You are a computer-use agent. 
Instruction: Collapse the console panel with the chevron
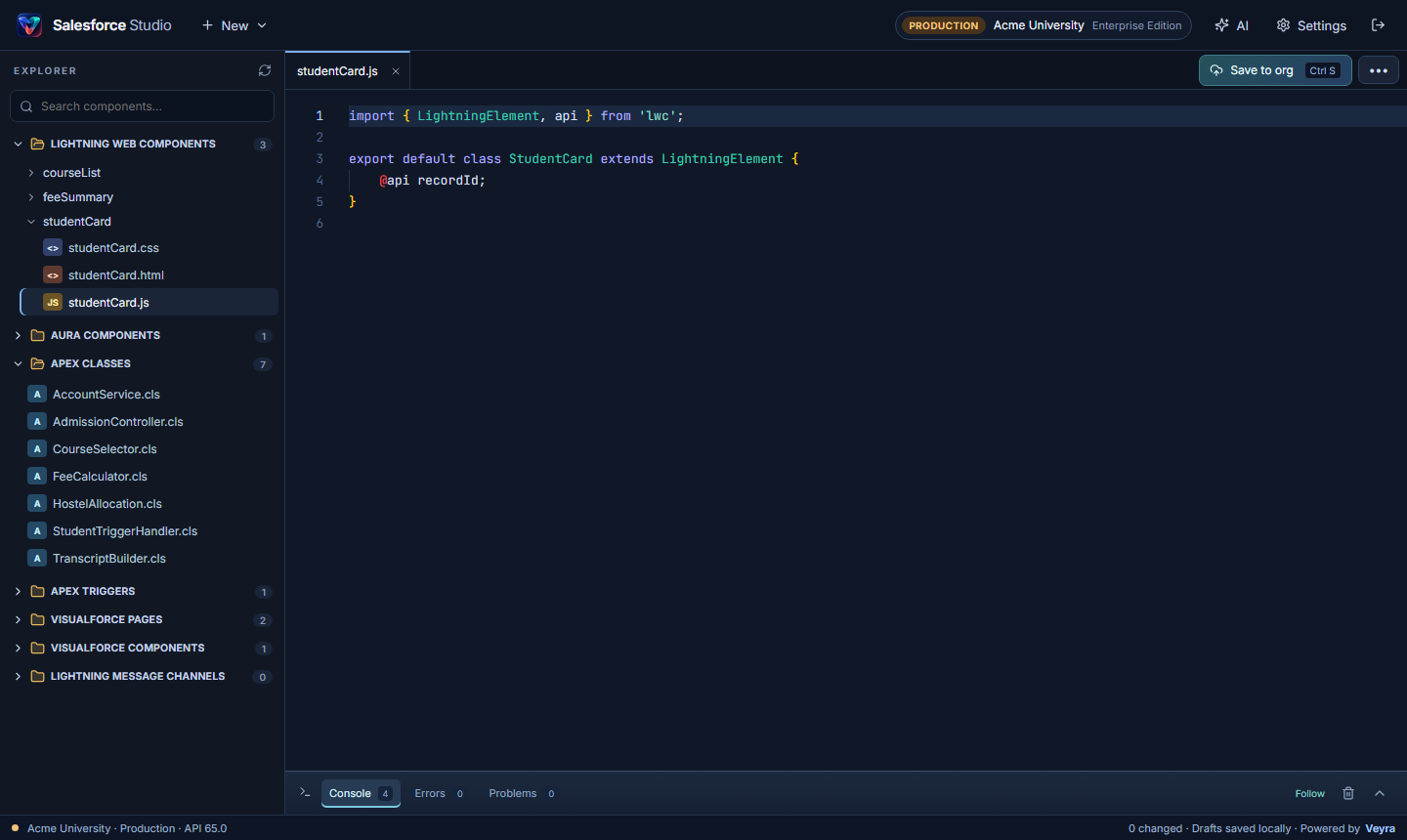click(1380, 793)
